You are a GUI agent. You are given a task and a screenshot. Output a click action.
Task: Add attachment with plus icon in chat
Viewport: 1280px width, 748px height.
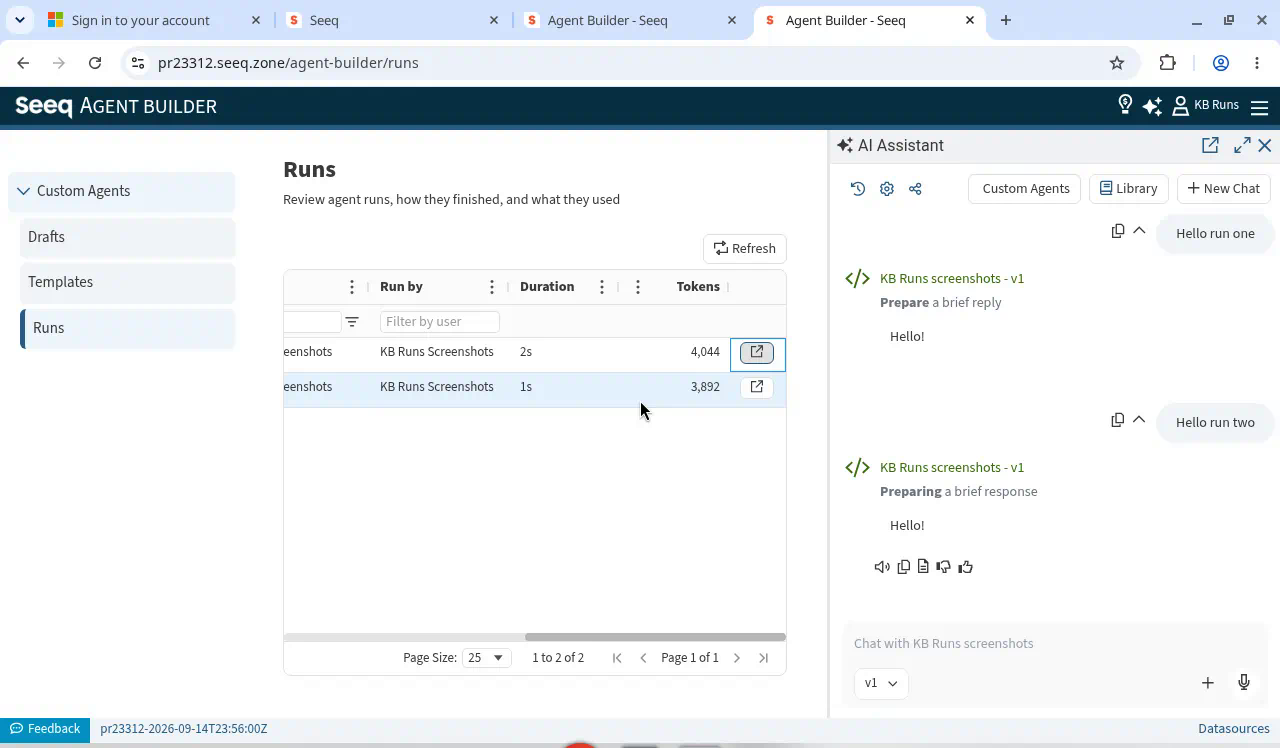pyautogui.click(x=1208, y=683)
